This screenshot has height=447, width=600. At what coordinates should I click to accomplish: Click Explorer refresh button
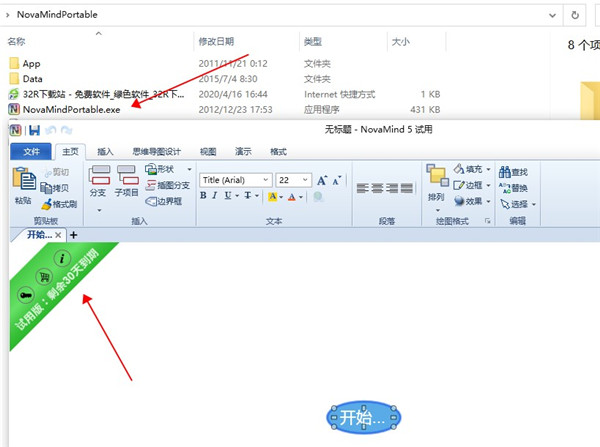point(575,15)
